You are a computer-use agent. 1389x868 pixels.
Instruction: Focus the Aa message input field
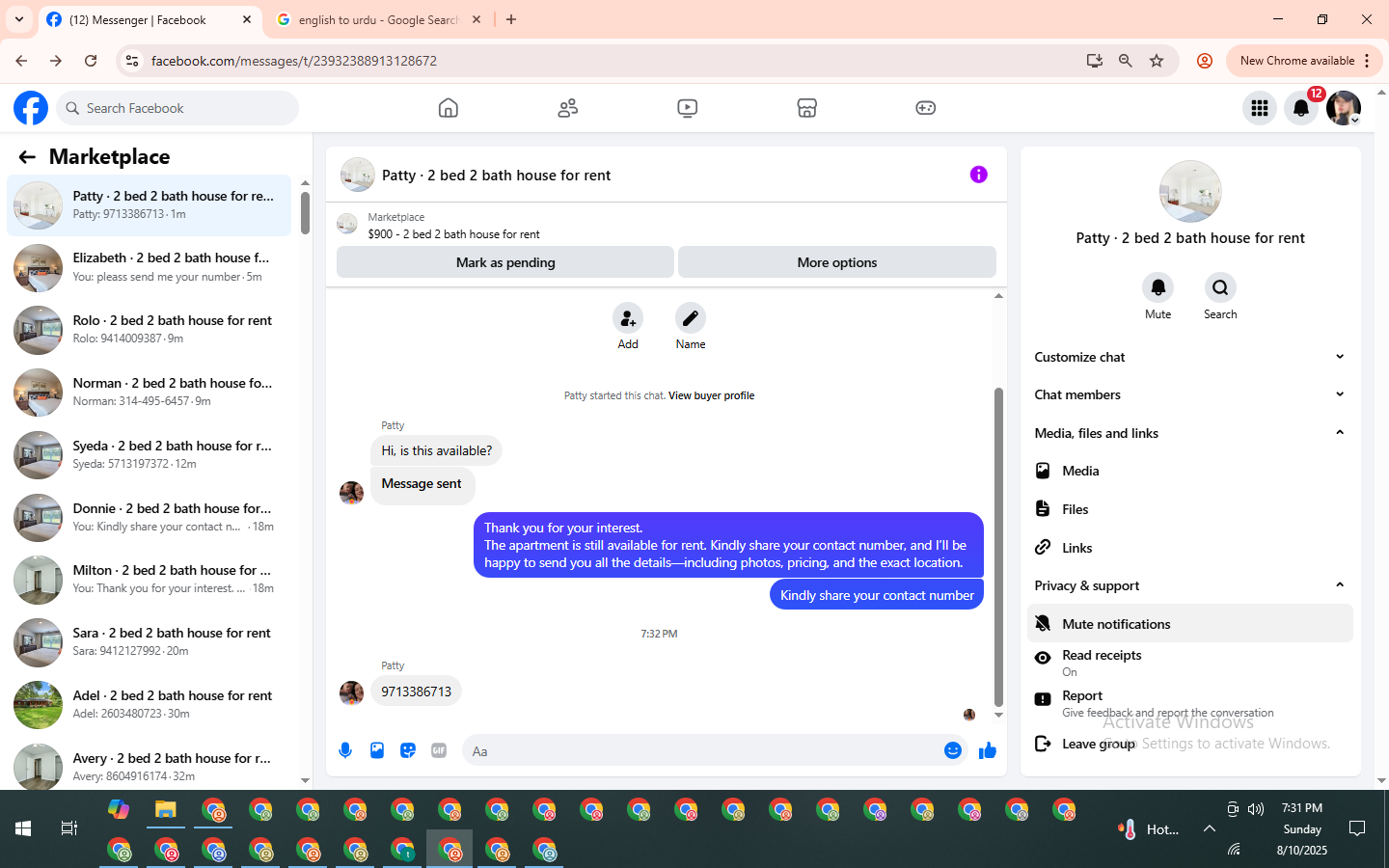pos(704,750)
